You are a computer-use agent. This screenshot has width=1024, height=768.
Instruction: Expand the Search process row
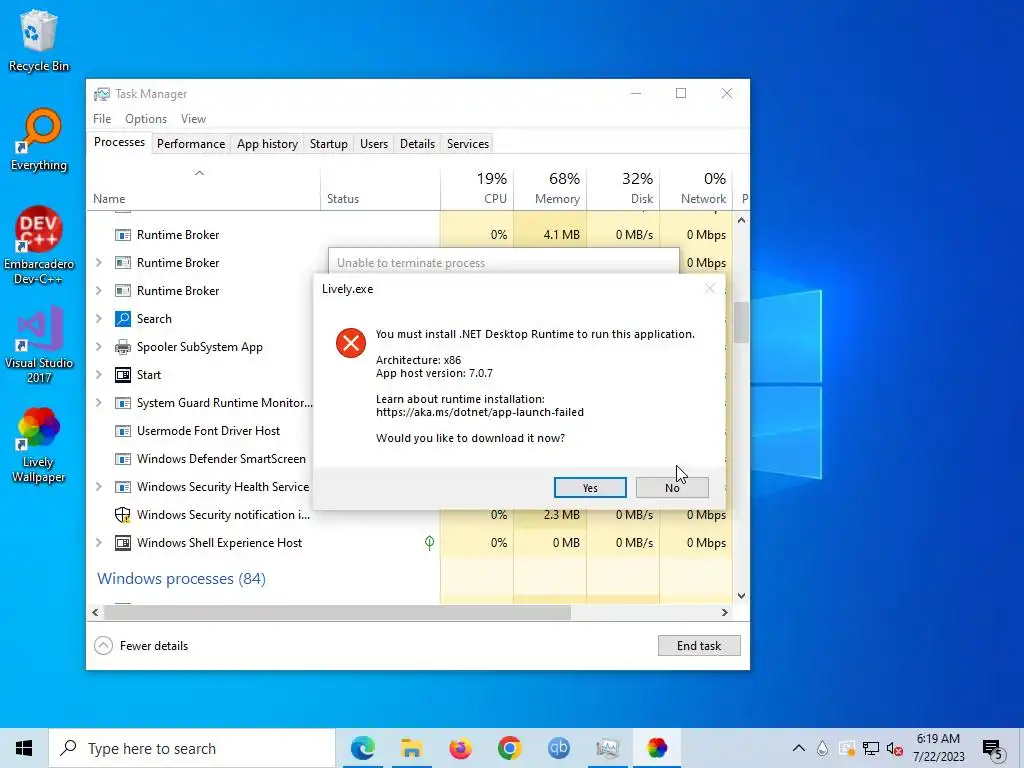tap(99, 319)
